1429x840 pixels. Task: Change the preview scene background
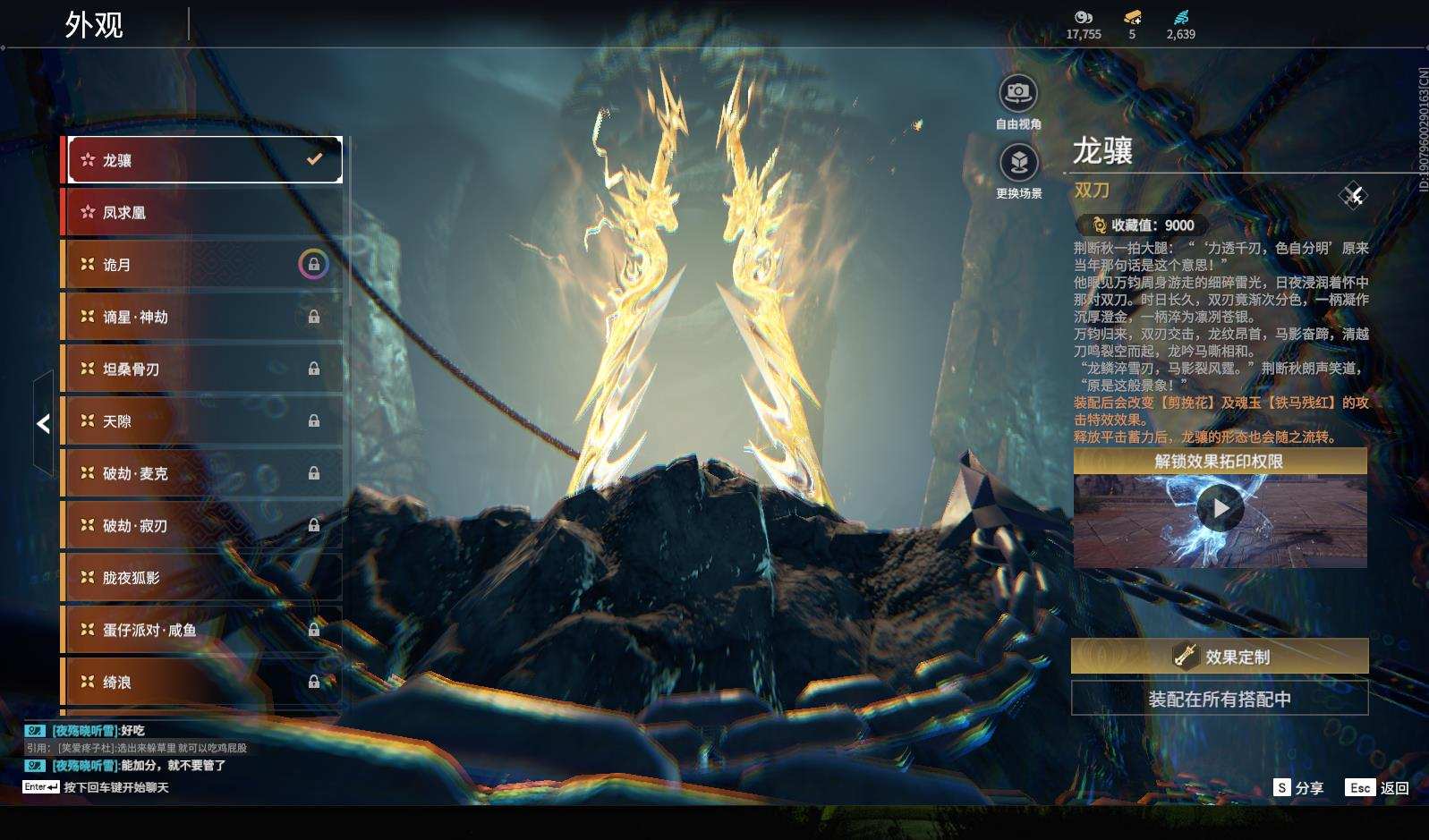1017,163
